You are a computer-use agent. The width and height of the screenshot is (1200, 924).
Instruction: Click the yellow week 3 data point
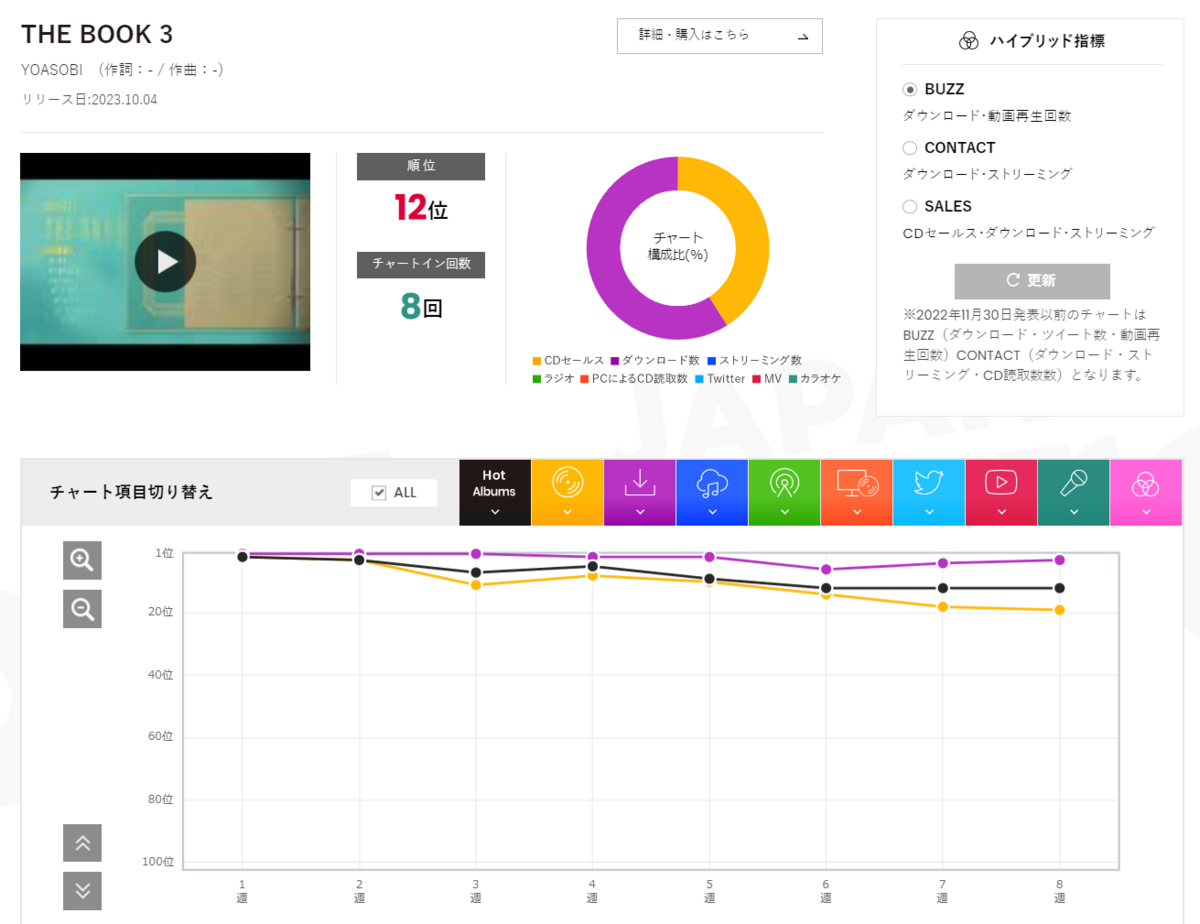coord(476,585)
